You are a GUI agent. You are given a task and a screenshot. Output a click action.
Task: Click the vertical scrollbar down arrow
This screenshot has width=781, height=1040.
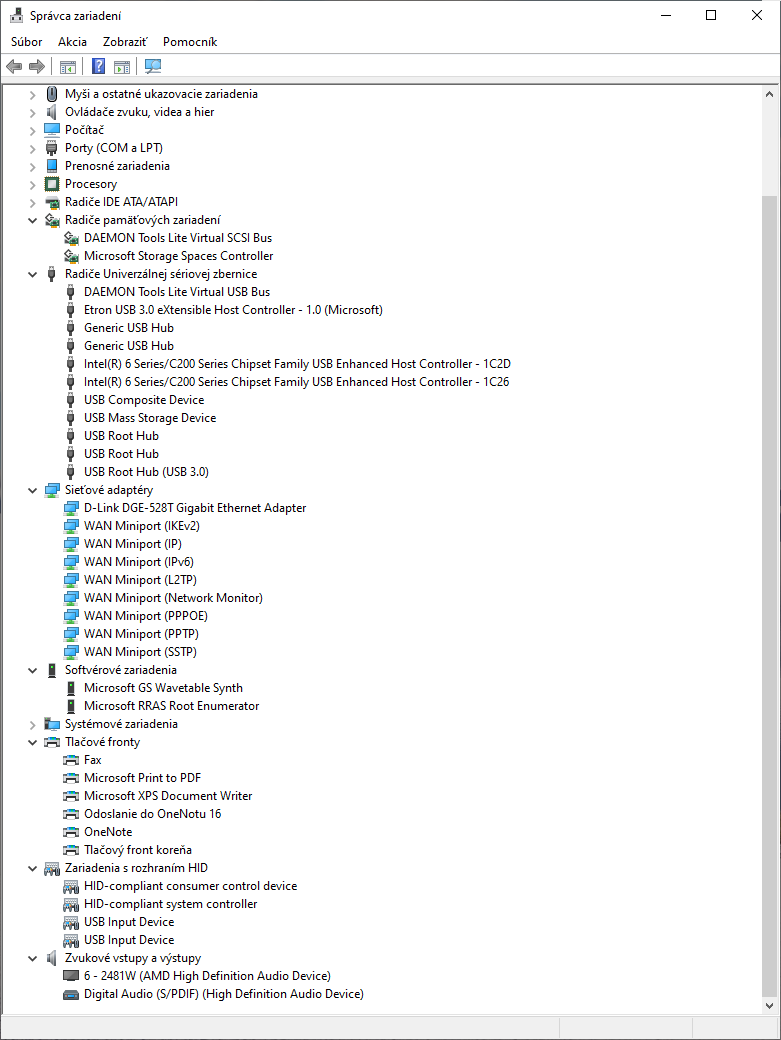[x=769, y=1006]
